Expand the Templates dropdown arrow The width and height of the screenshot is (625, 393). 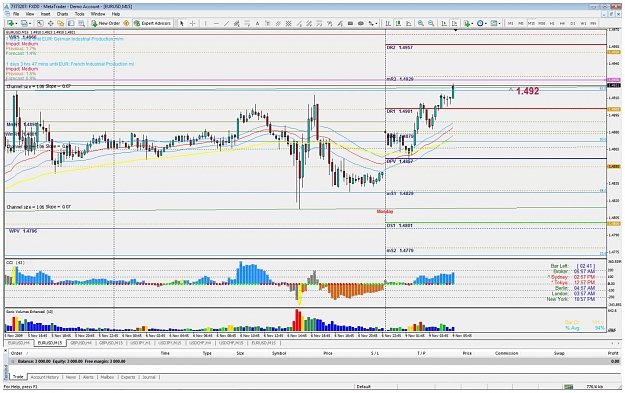point(499,24)
